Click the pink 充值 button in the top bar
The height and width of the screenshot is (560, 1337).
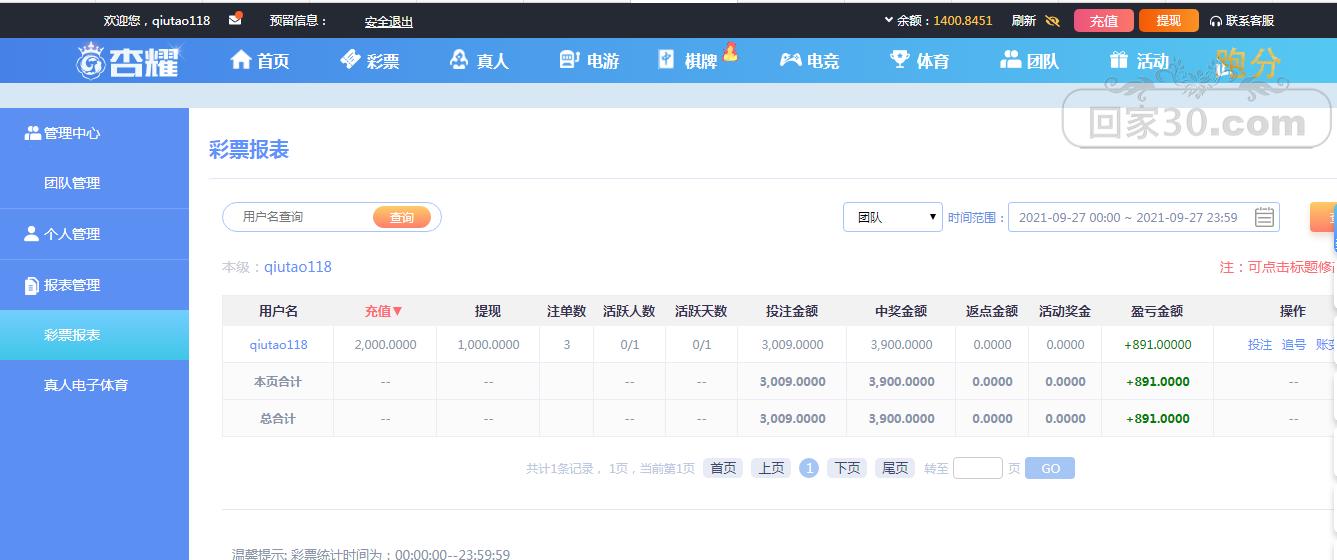coord(1104,20)
